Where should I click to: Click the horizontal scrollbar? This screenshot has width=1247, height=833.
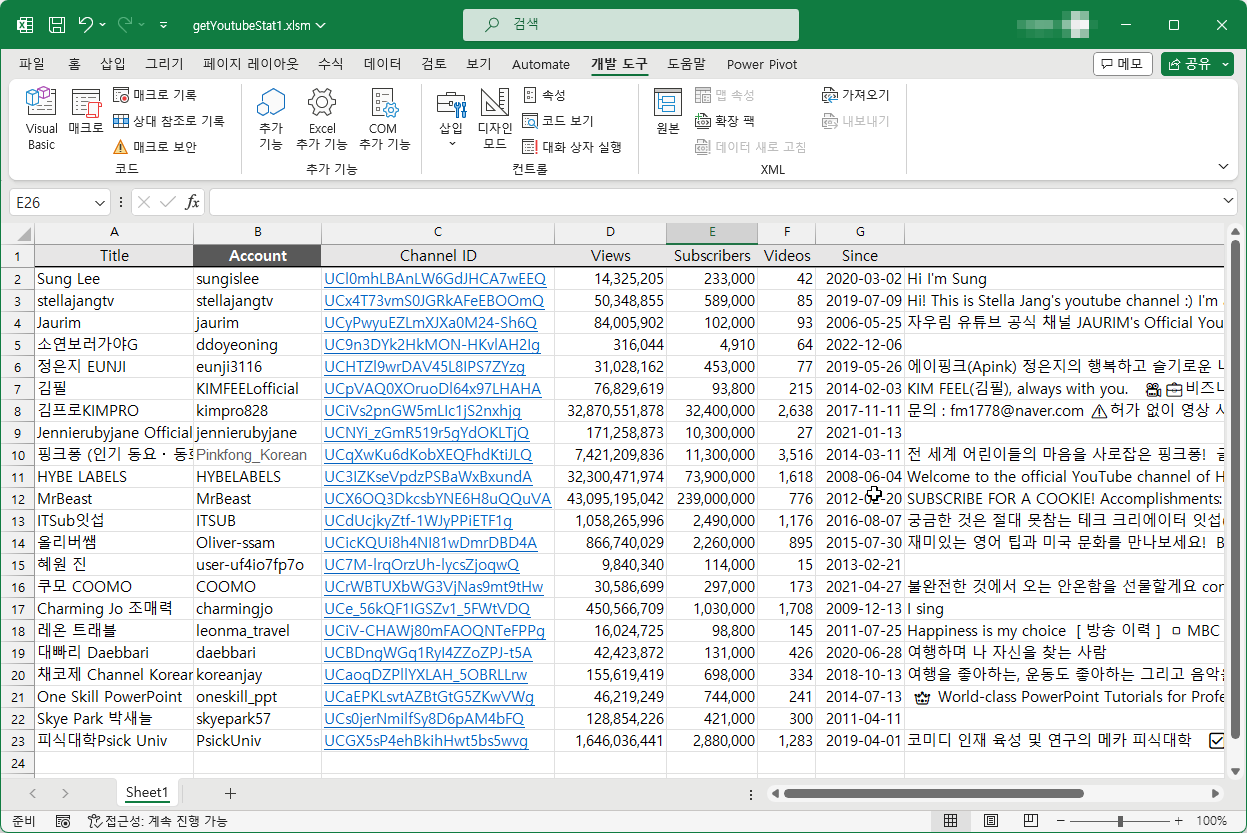coord(934,794)
